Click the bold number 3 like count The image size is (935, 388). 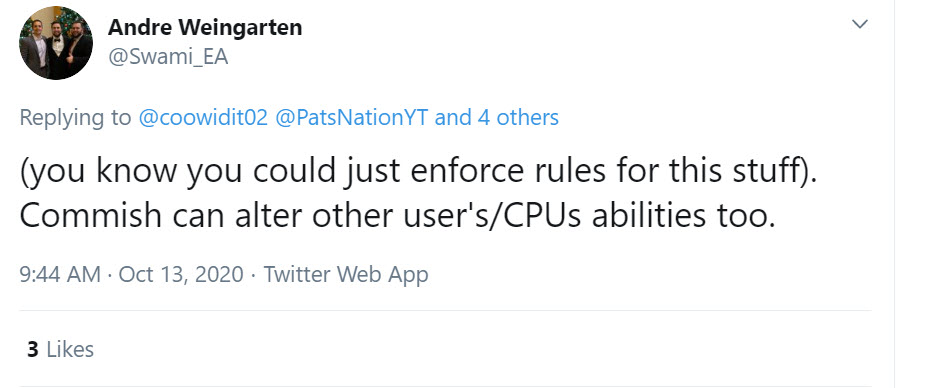33,349
